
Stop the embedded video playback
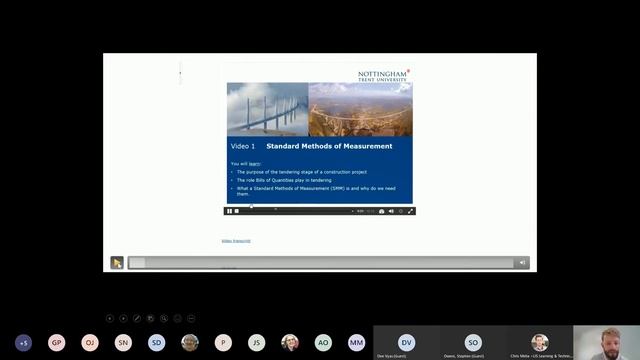tap(237, 211)
